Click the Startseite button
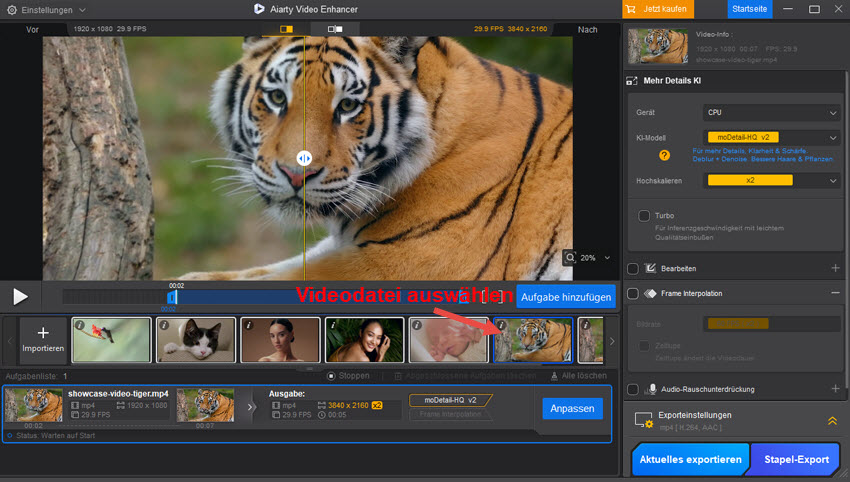850x482 pixels. pos(750,9)
